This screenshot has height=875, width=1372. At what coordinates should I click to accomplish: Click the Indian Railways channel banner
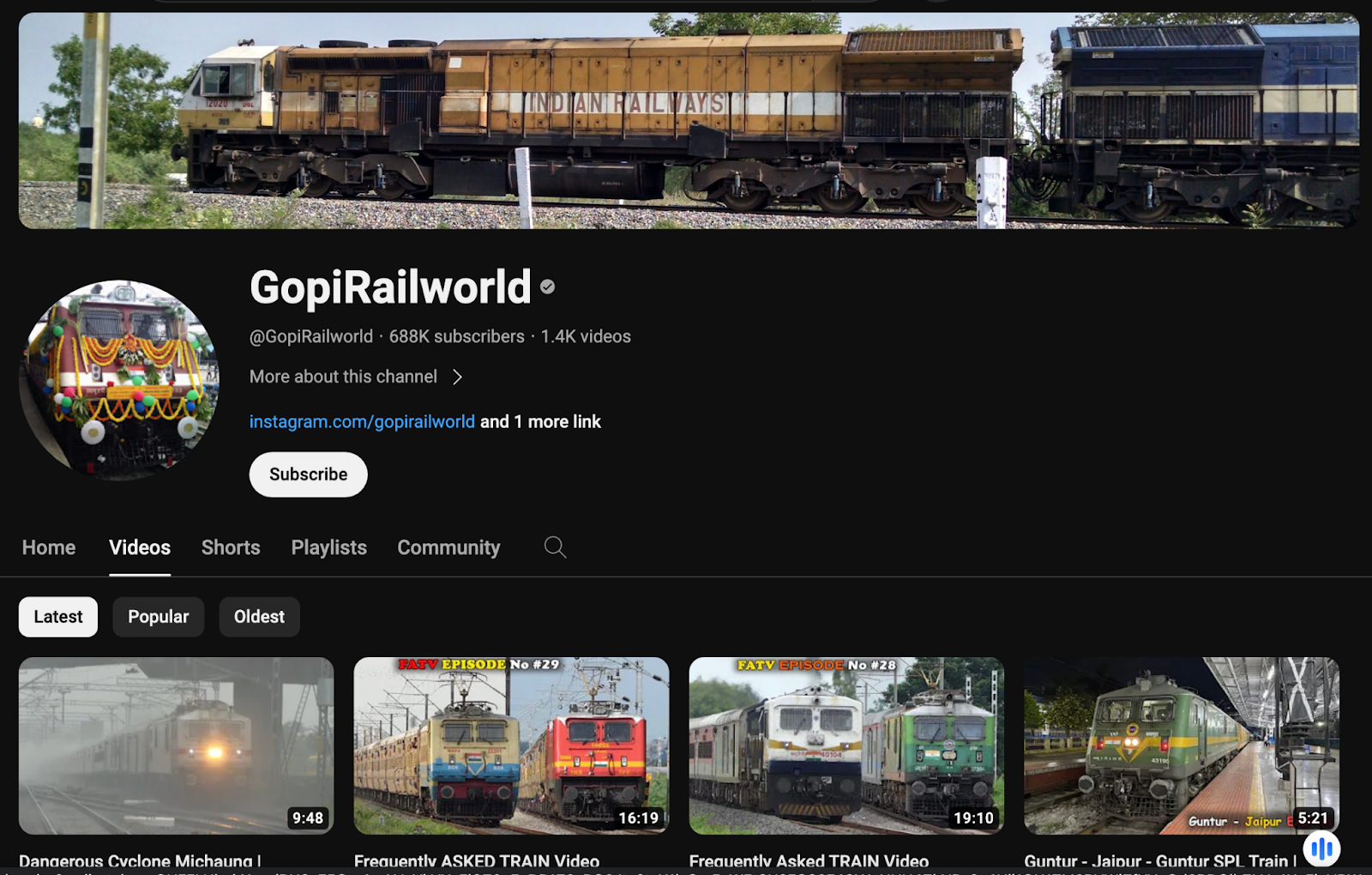tap(689, 120)
